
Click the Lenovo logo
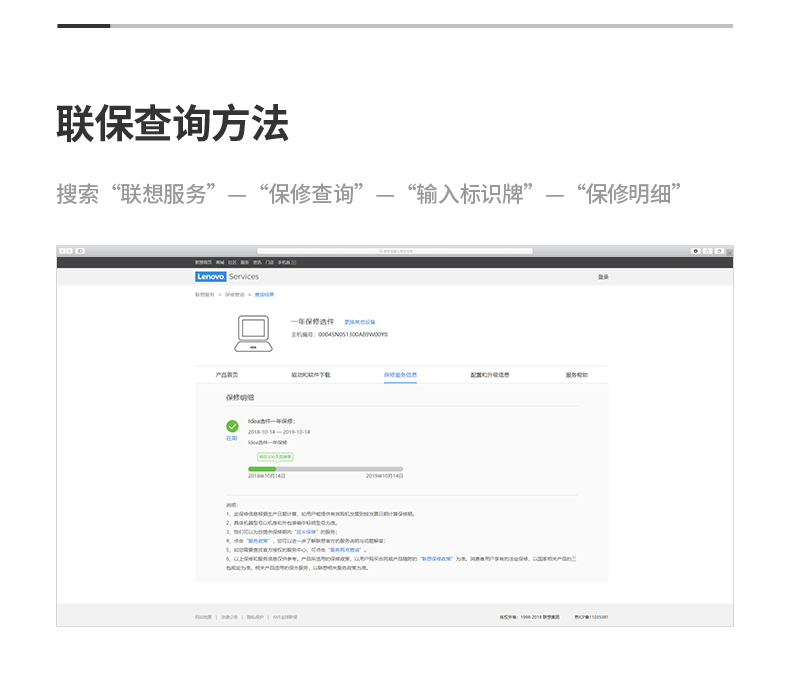(x=211, y=277)
